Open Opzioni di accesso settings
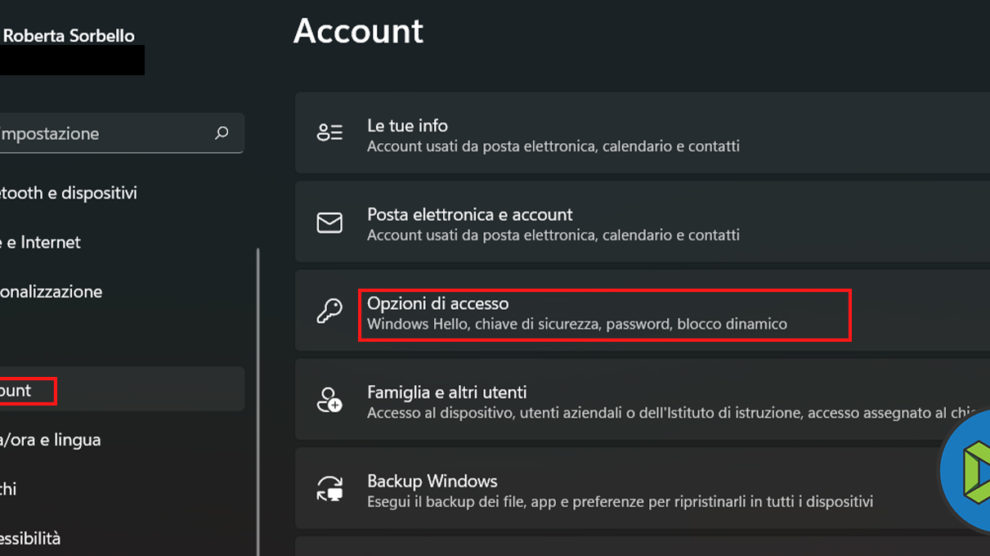 click(437, 303)
